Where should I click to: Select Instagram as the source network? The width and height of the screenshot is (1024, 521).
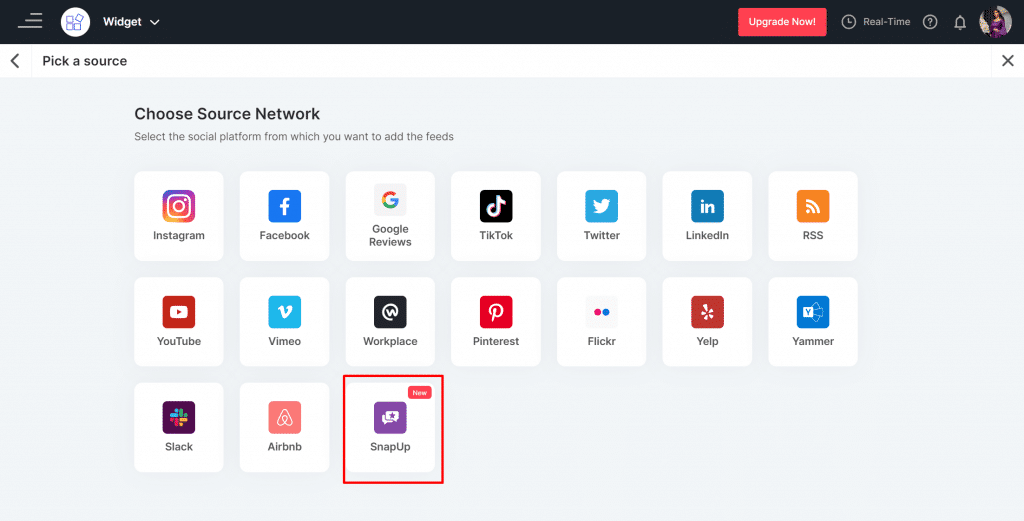pyautogui.click(x=179, y=215)
